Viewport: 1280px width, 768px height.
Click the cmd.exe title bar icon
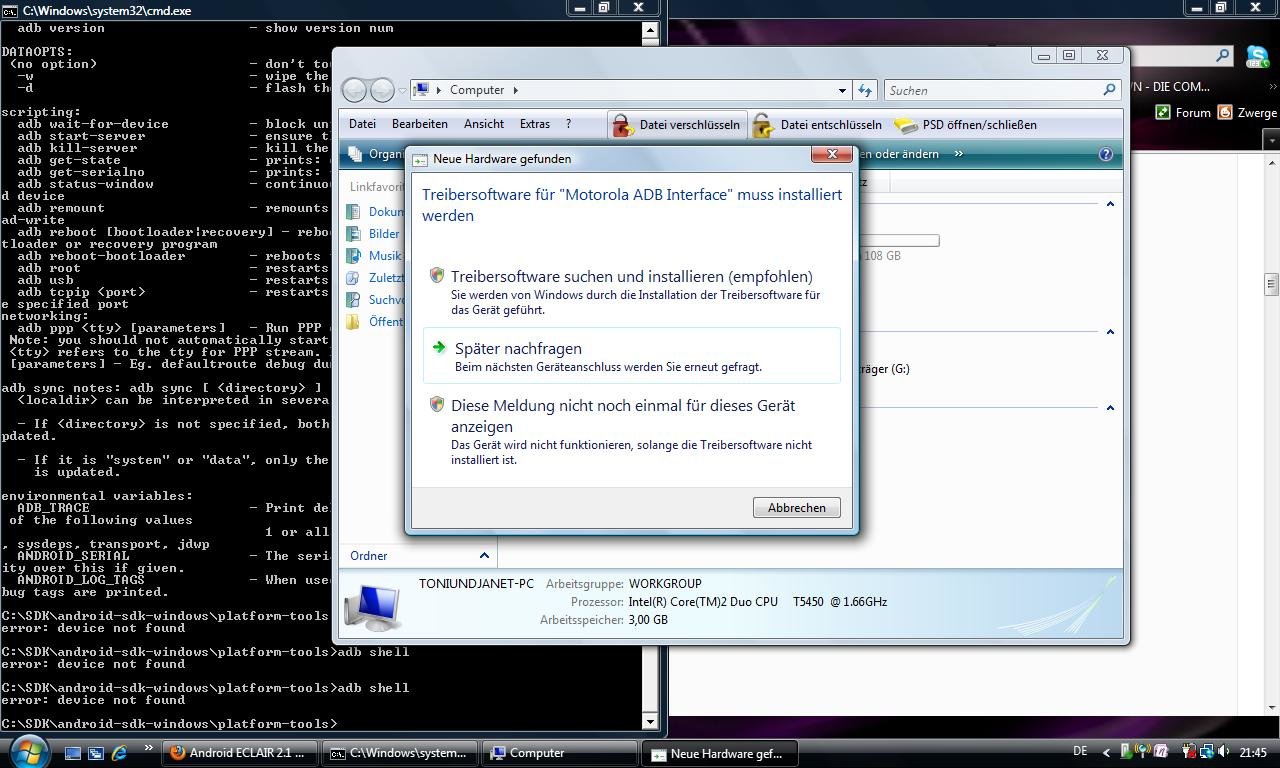pyautogui.click(x=10, y=10)
